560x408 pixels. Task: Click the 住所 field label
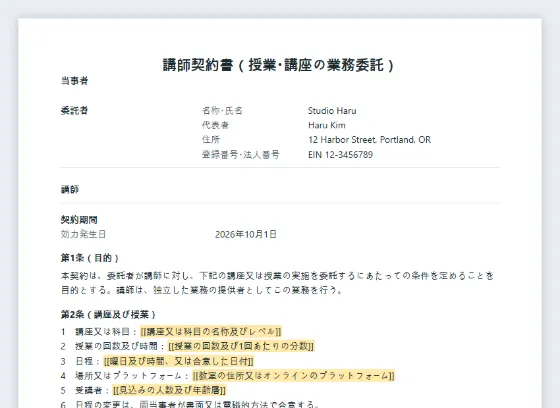tap(211, 140)
